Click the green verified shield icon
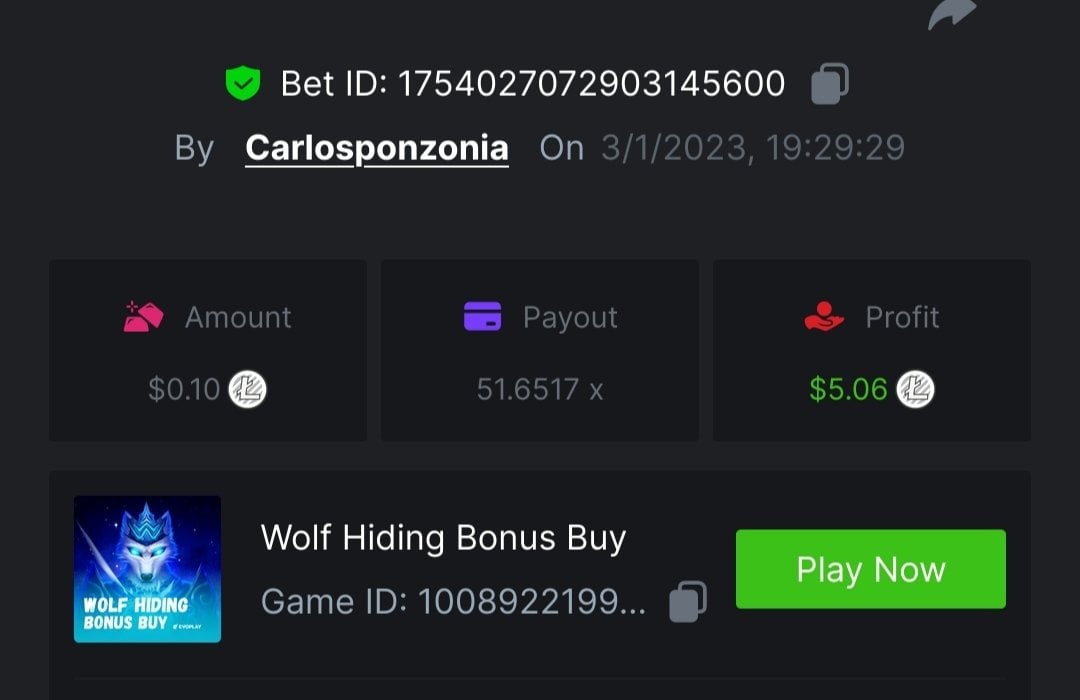This screenshot has height=700, width=1080. [x=242, y=84]
